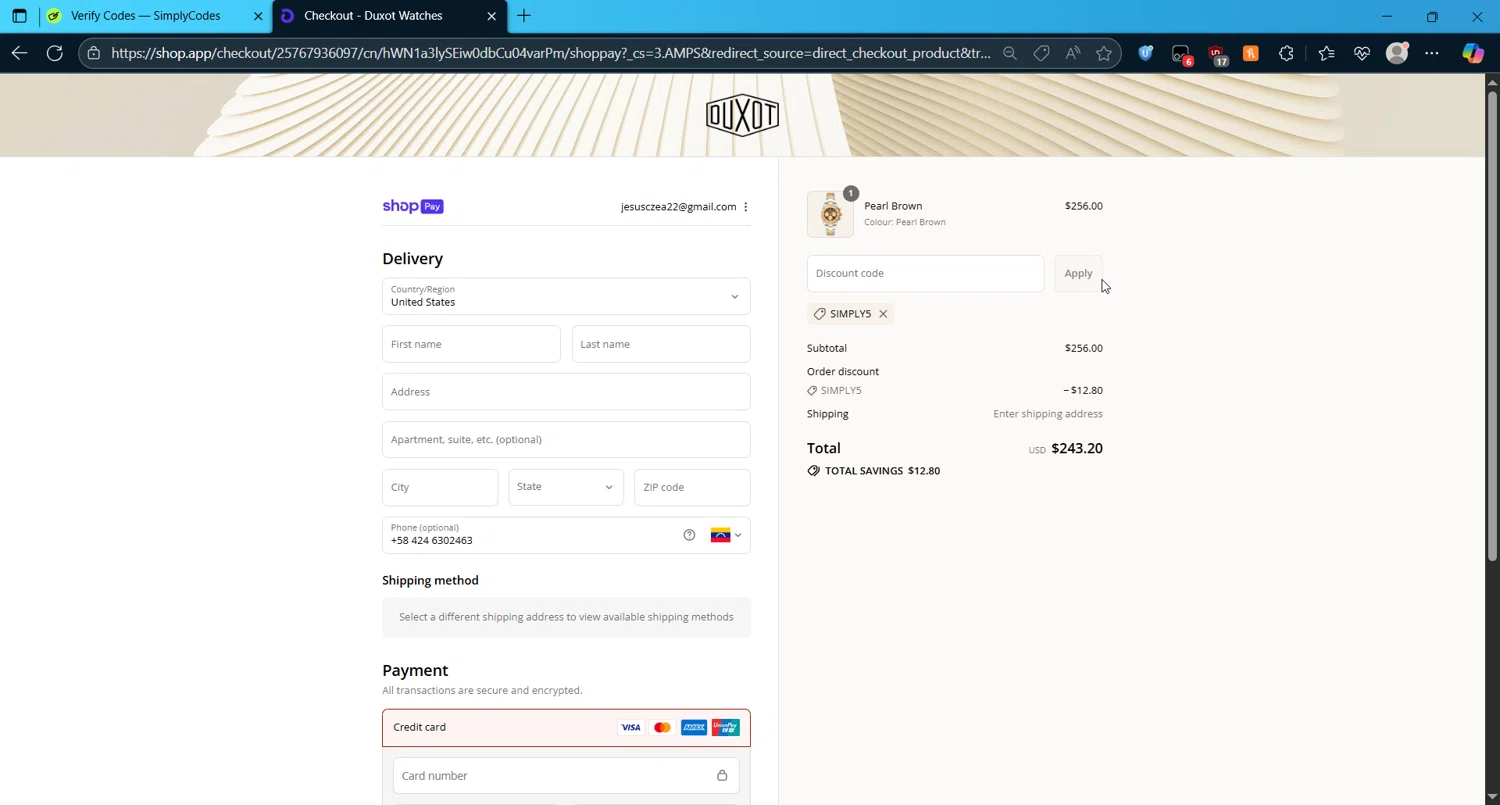Click the TOTAL SAVINGS $12.80 text

click(x=882, y=471)
